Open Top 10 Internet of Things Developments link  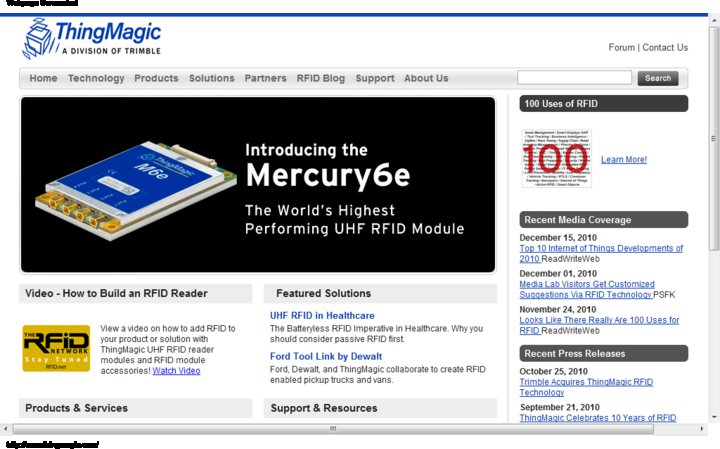pyautogui.click(x=601, y=253)
